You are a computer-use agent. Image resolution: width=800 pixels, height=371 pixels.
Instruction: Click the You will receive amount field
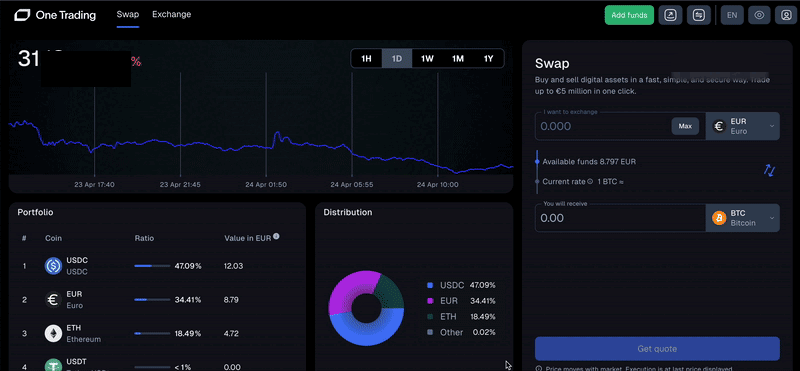tap(620, 218)
